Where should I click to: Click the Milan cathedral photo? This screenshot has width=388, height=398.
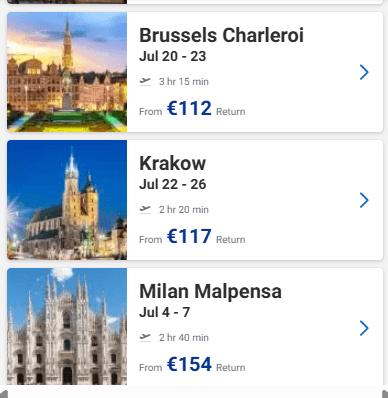tap(67, 327)
